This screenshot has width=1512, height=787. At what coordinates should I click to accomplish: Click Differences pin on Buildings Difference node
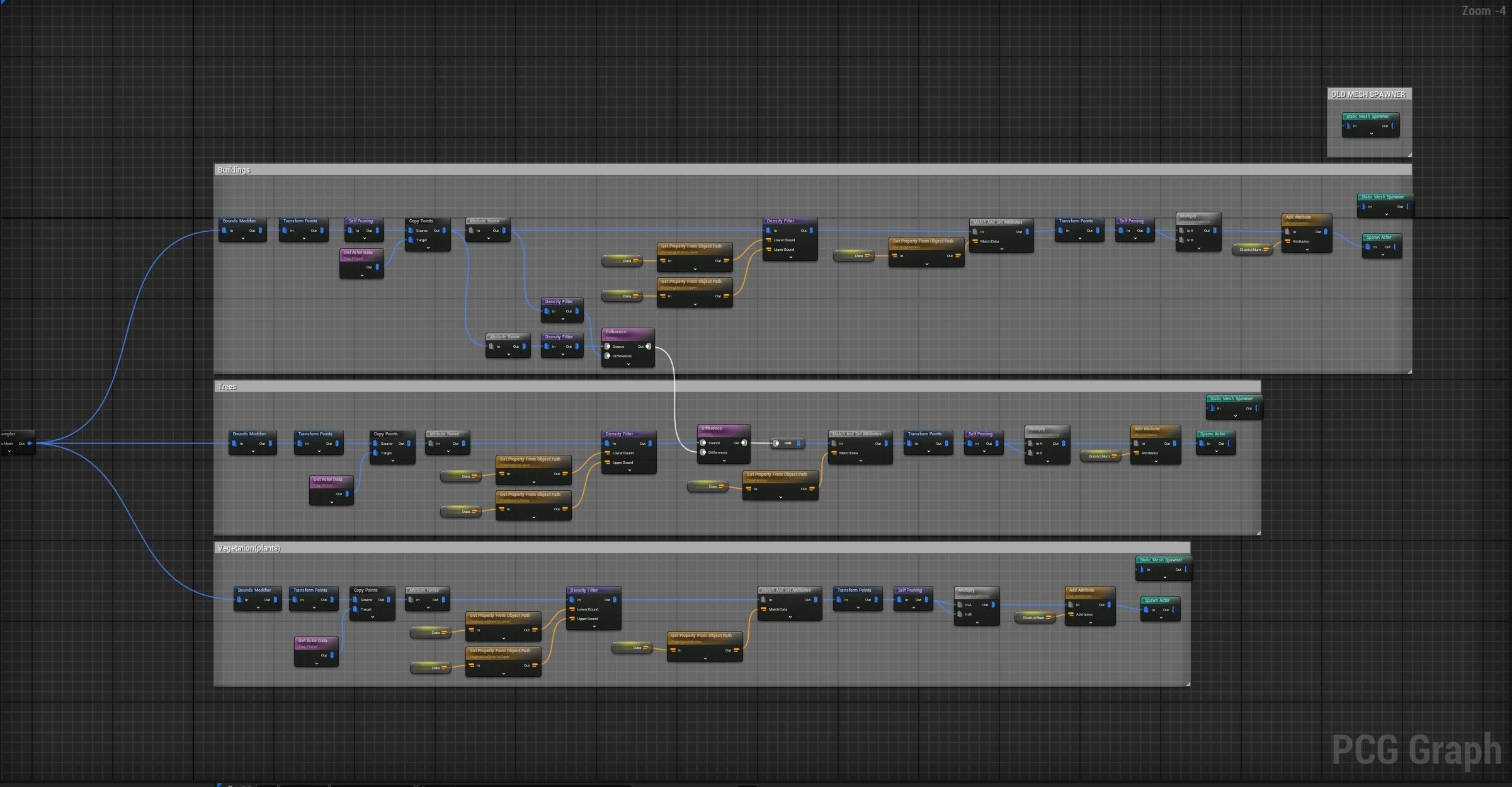[x=608, y=356]
